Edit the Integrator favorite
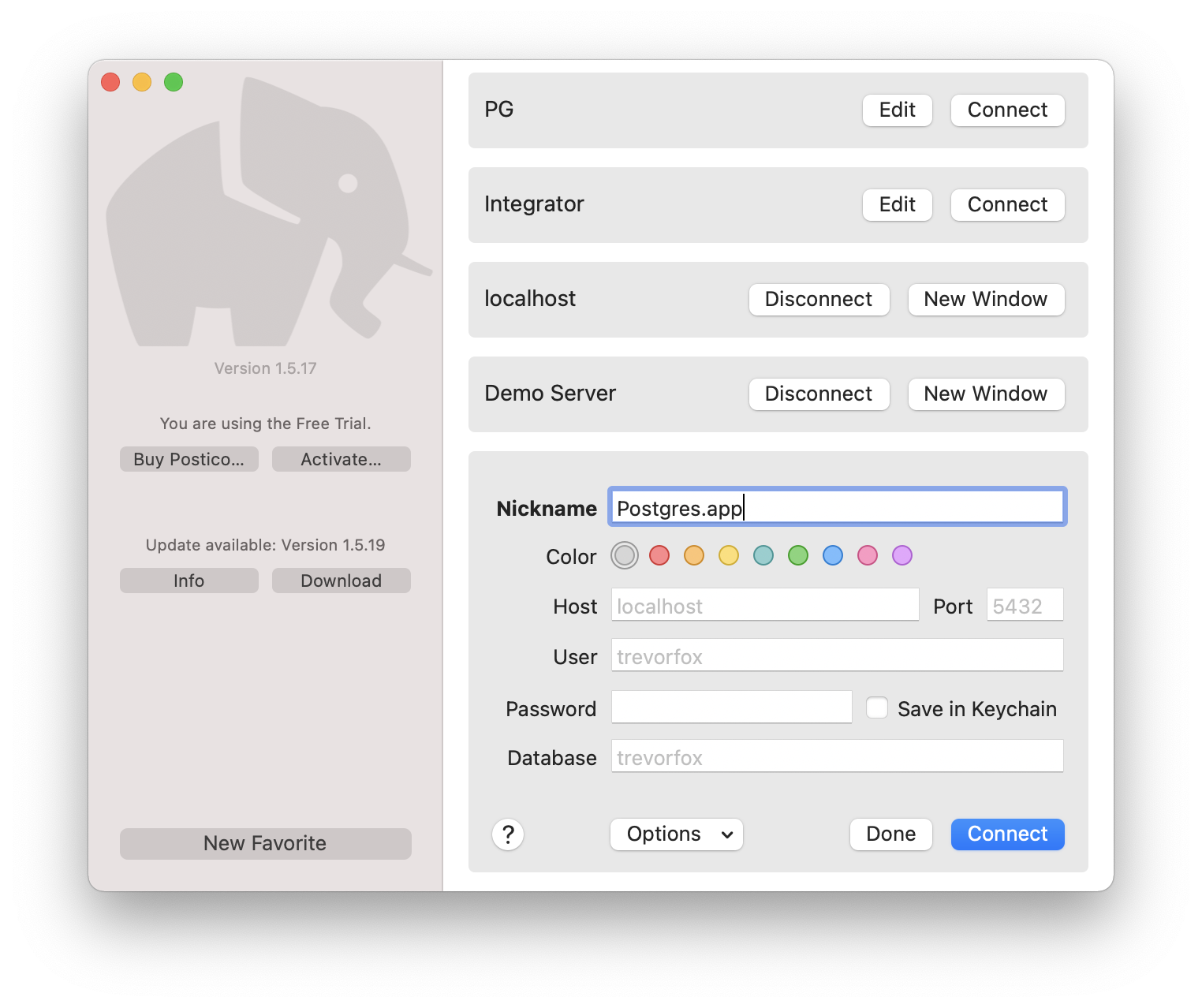 coord(898,204)
